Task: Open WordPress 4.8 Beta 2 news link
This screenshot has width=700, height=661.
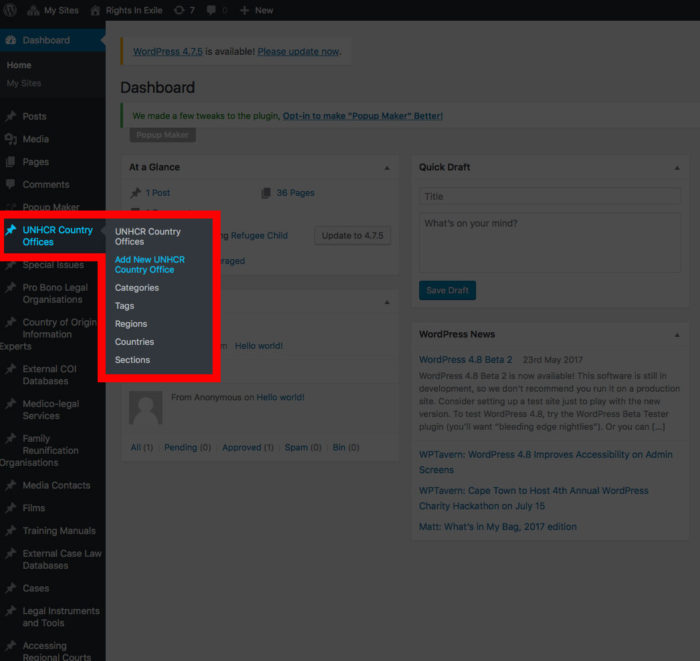Action: pos(466,360)
